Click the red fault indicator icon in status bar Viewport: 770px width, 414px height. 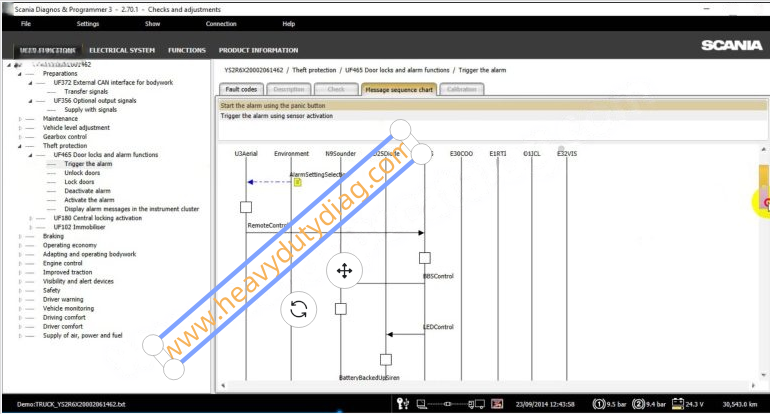pos(497,404)
